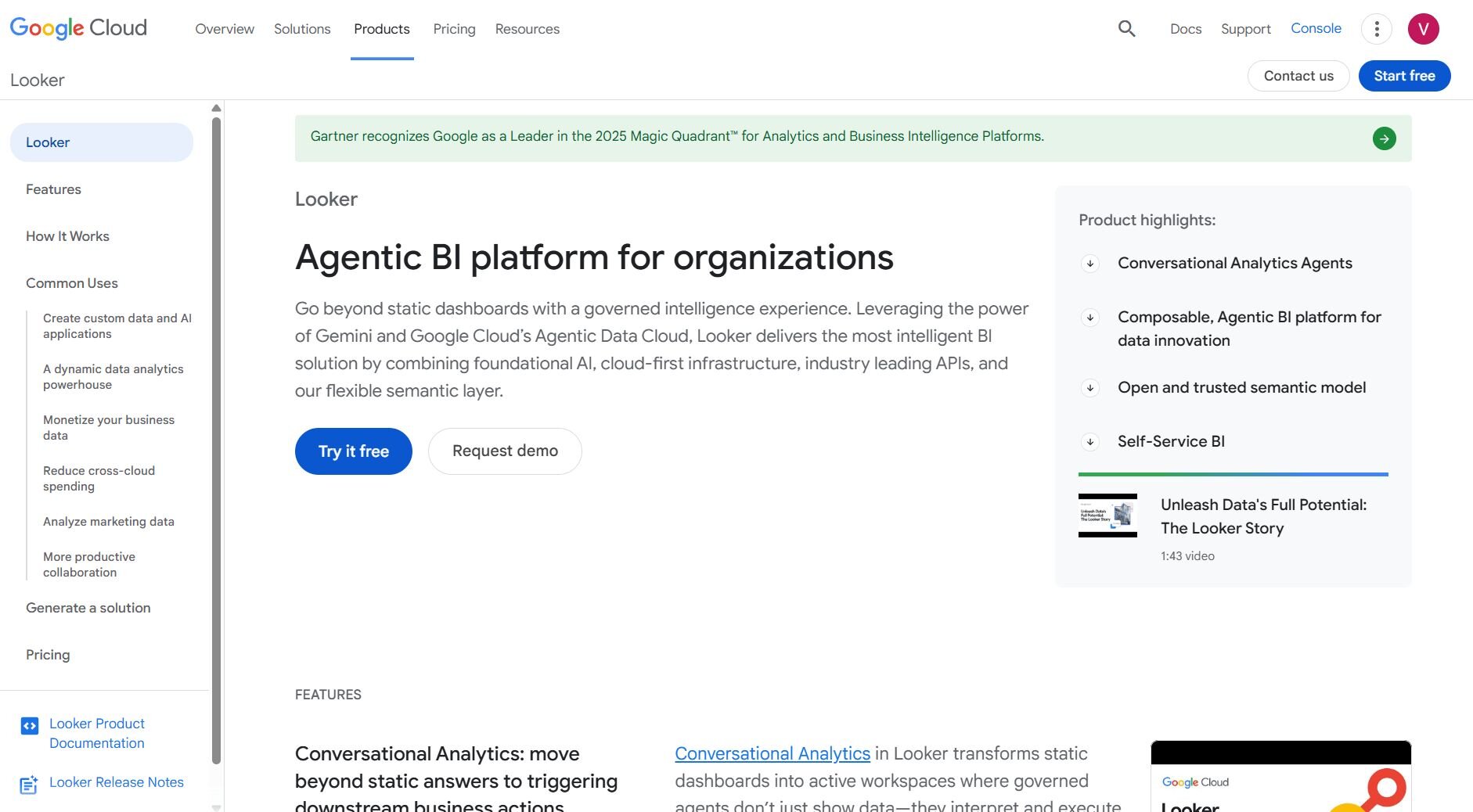Click the Start free button
The image size is (1473, 812).
(1404, 76)
